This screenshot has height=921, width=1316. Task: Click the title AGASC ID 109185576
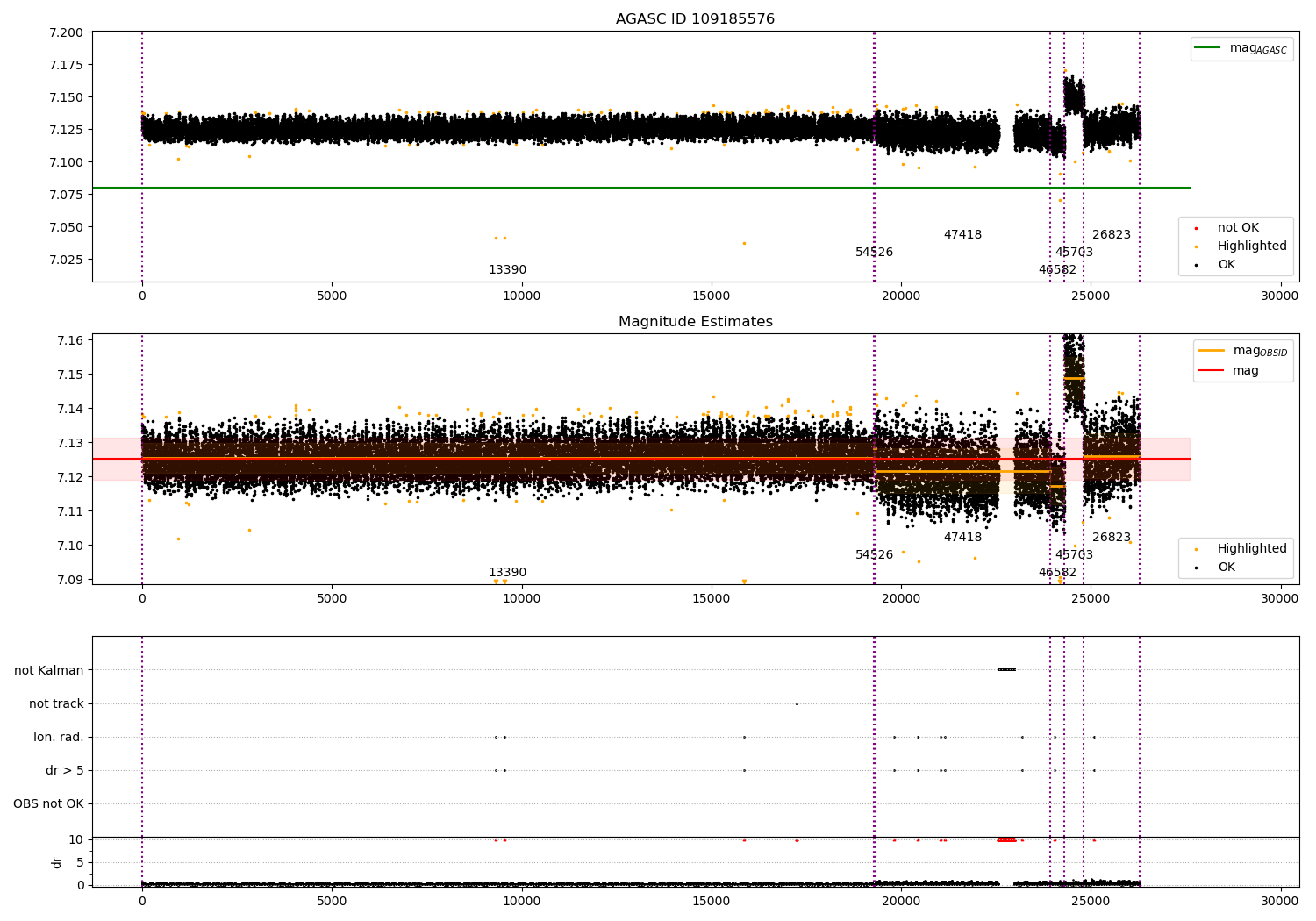[x=695, y=18]
